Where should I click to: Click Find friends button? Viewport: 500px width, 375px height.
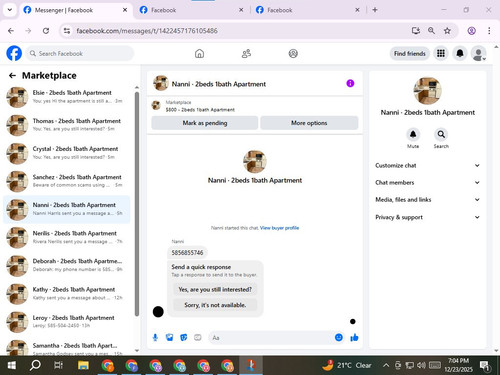(410, 53)
